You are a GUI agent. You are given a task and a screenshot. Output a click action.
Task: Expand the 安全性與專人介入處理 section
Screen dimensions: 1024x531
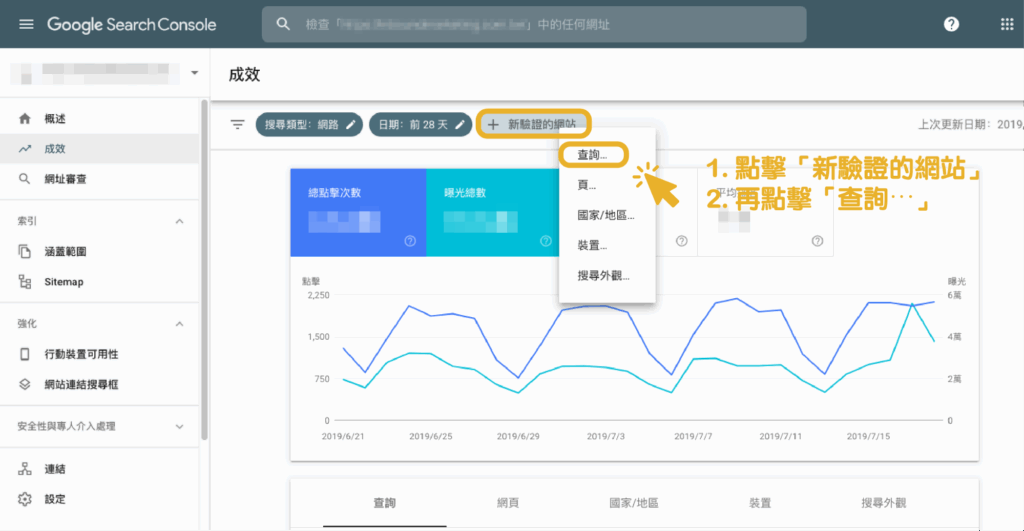[x=180, y=426]
